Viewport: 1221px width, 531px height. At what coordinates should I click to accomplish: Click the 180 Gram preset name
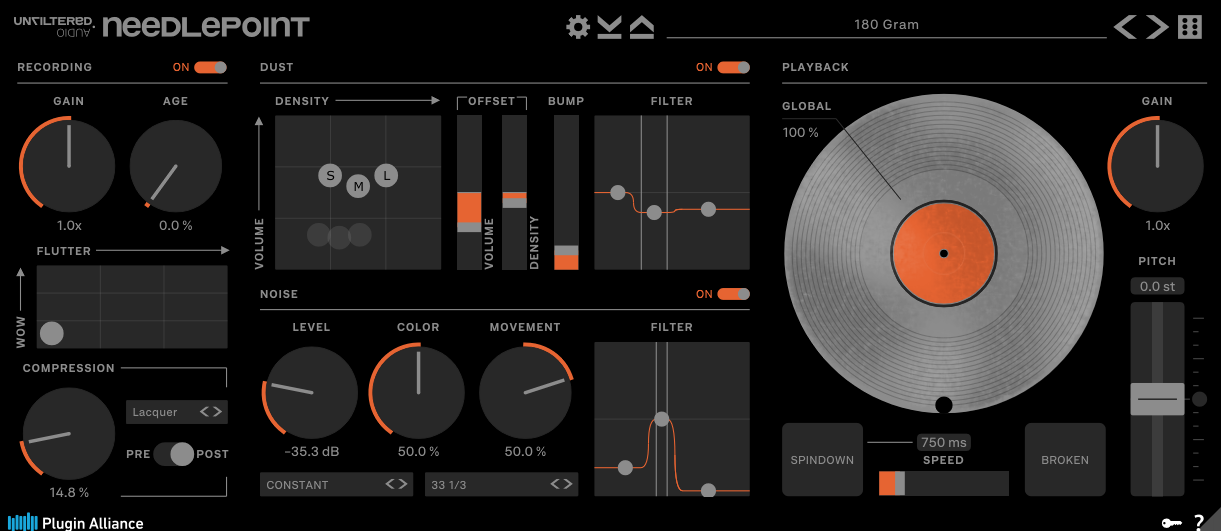tap(886, 25)
